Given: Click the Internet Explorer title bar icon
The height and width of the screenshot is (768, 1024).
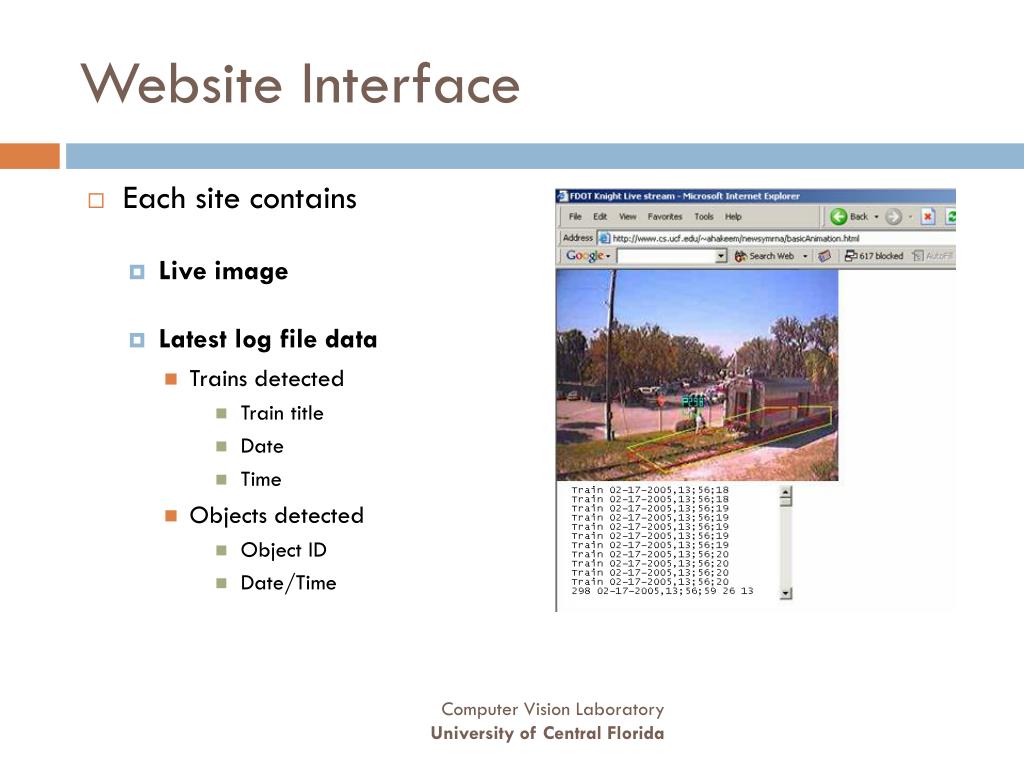Looking at the screenshot, I should pyautogui.click(x=562, y=196).
